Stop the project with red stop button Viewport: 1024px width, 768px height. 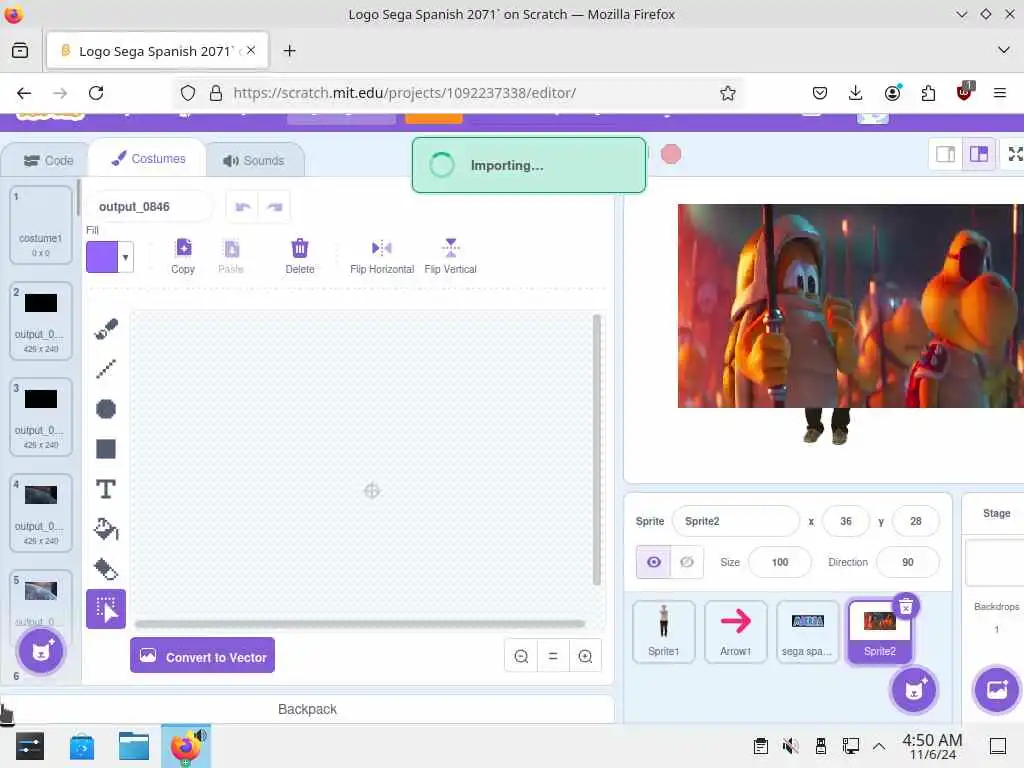coord(671,155)
